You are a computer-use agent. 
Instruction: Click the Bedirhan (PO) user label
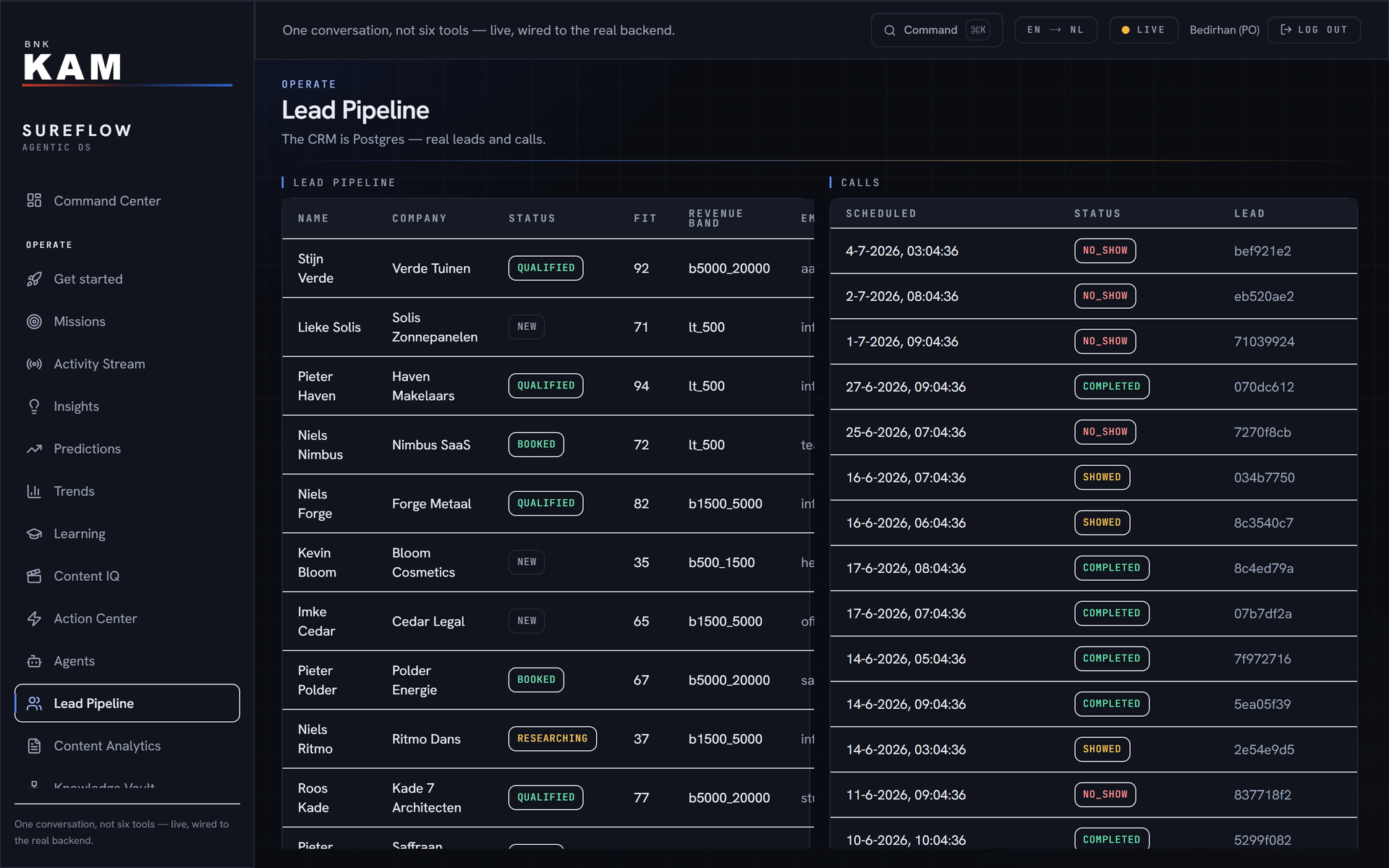[1224, 30]
